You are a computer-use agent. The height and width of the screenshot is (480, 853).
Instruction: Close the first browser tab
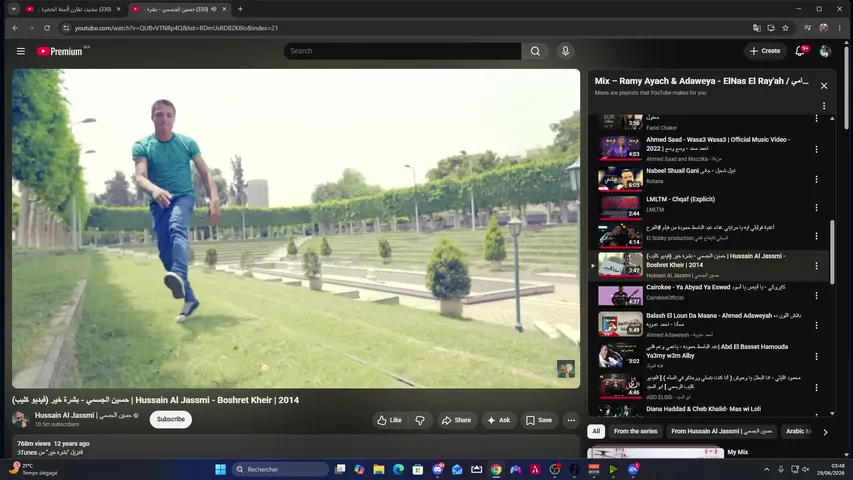[x=119, y=9]
